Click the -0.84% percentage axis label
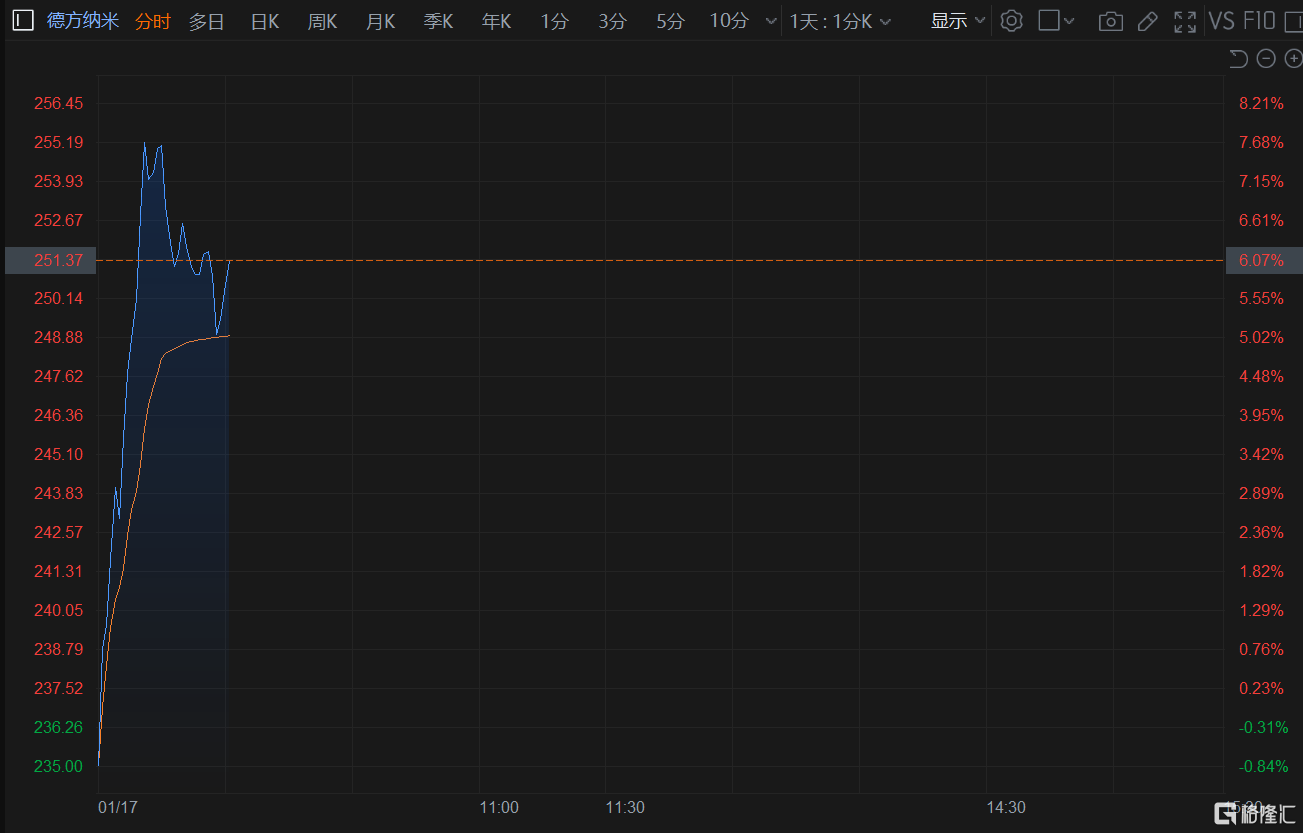 (x=1261, y=766)
